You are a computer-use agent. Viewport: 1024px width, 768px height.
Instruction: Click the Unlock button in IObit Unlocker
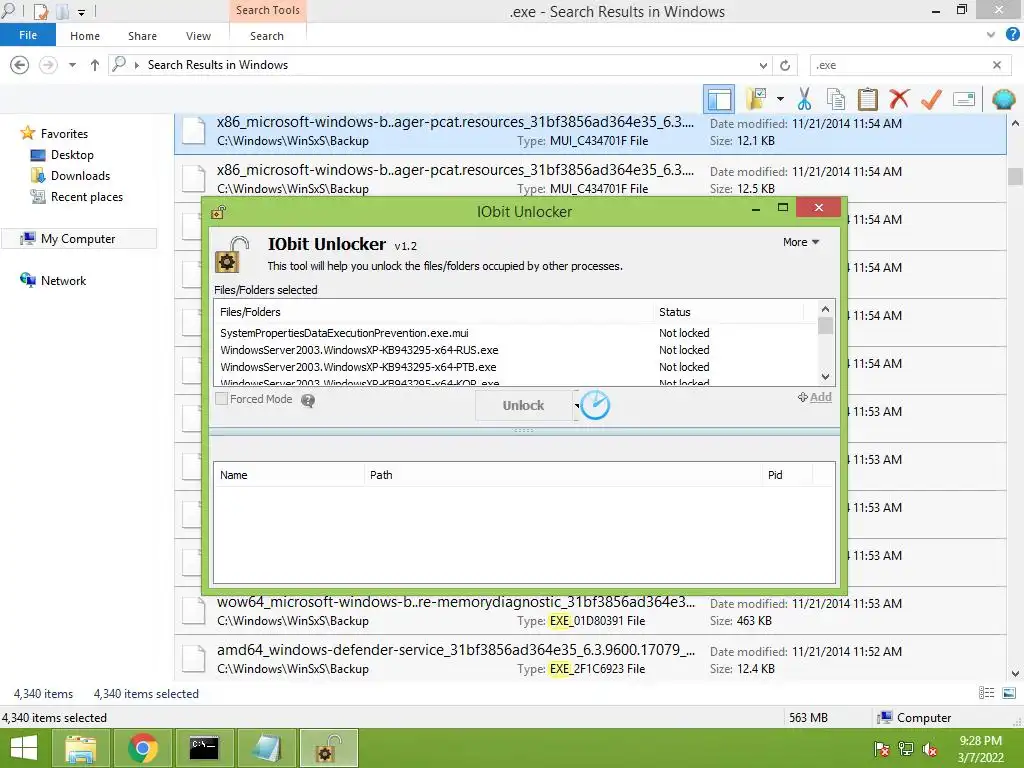pyautogui.click(x=523, y=406)
